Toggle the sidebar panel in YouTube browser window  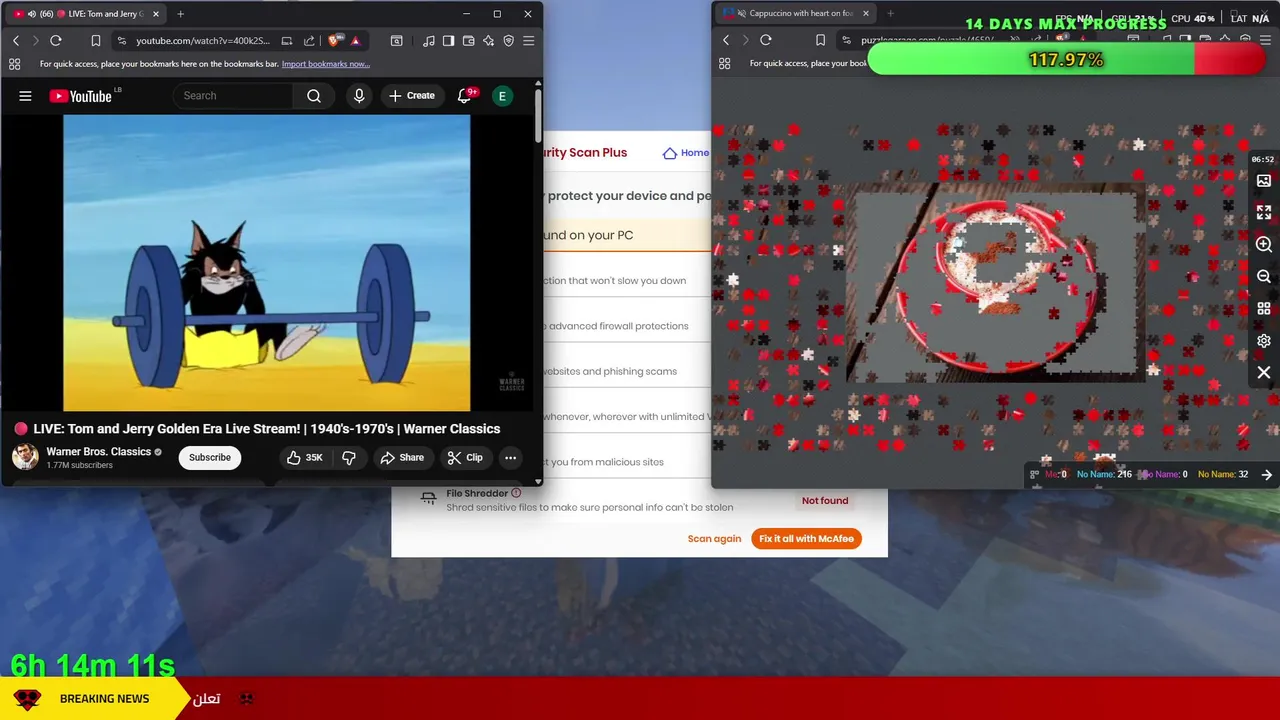(x=449, y=41)
